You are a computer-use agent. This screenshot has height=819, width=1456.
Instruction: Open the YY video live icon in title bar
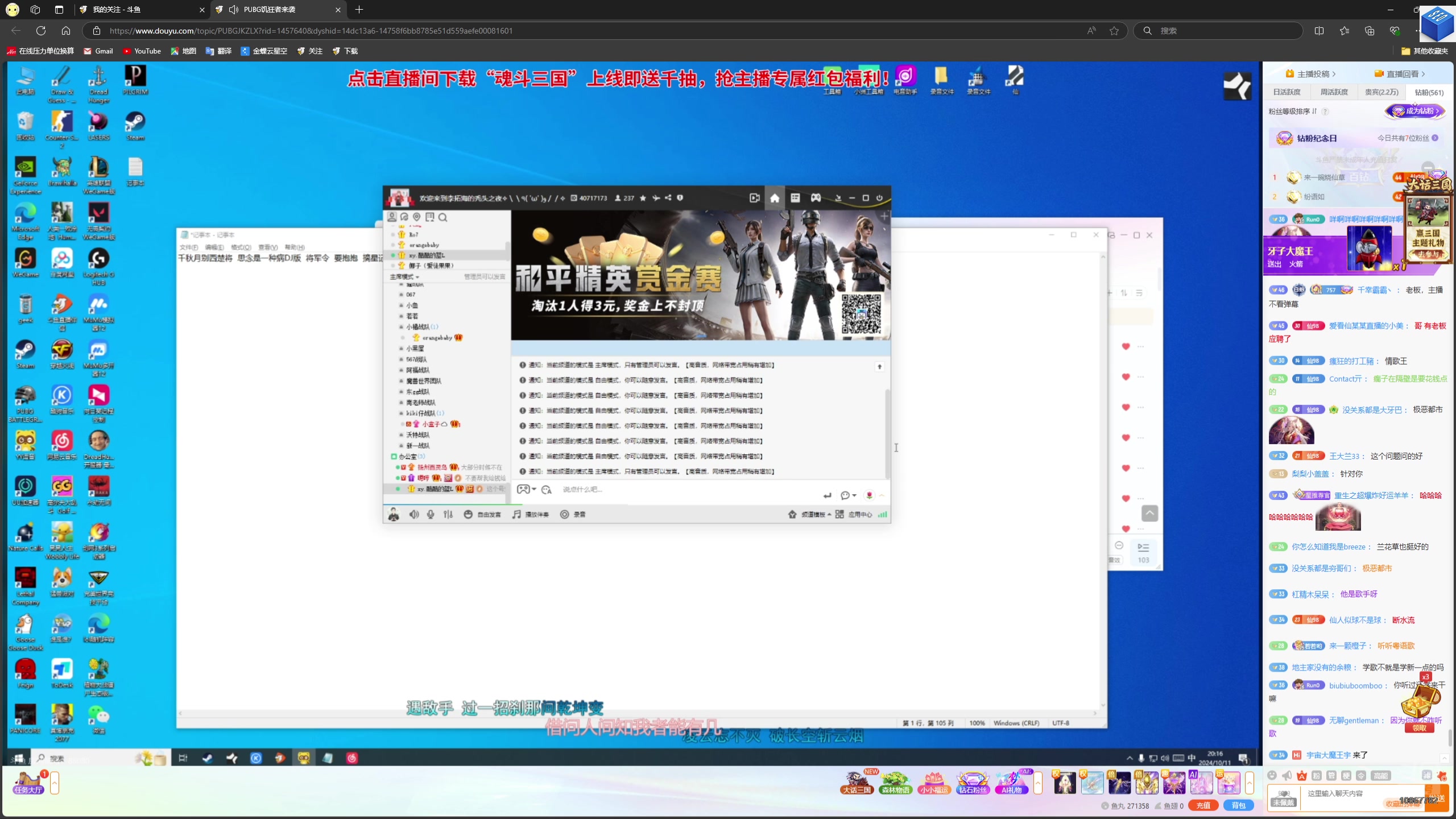(754, 198)
